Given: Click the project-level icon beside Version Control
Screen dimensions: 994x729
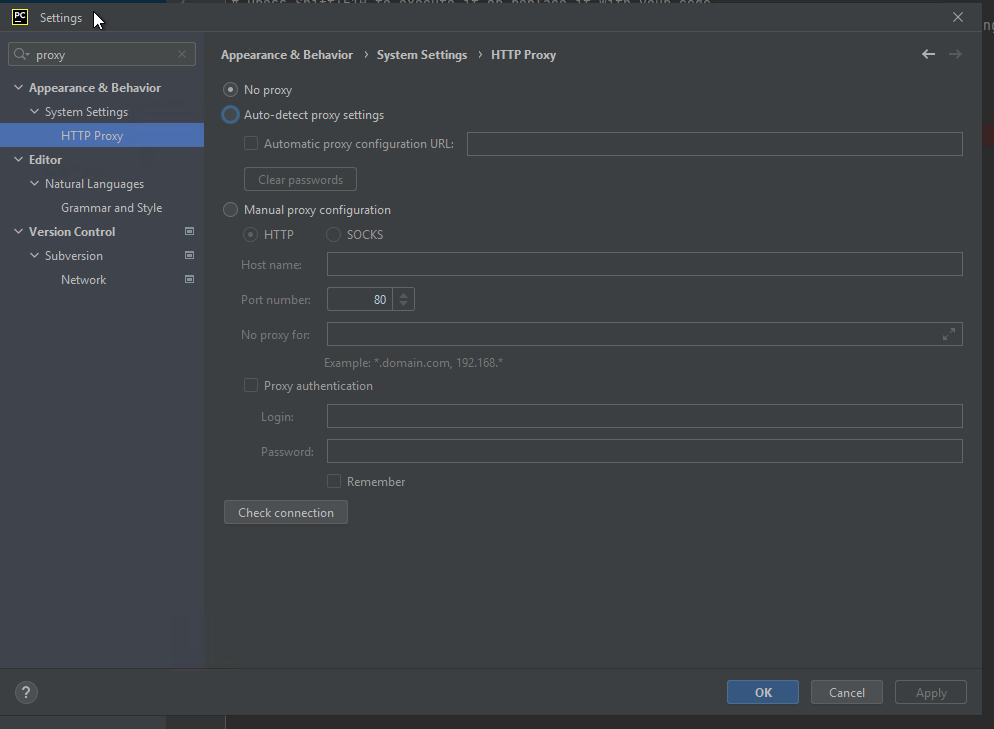Looking at the screenshot, I should (x=189, y=232).
